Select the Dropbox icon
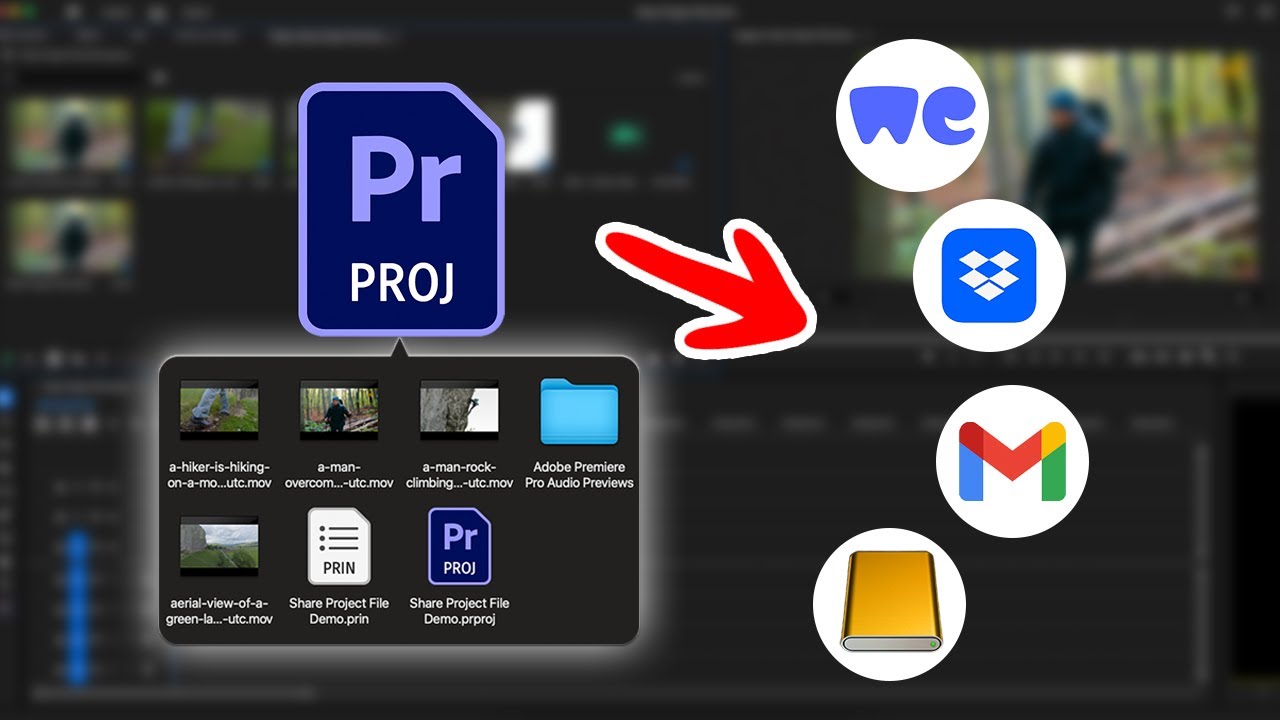Viewport: 1280px width, 720px height. pos(989,275)
